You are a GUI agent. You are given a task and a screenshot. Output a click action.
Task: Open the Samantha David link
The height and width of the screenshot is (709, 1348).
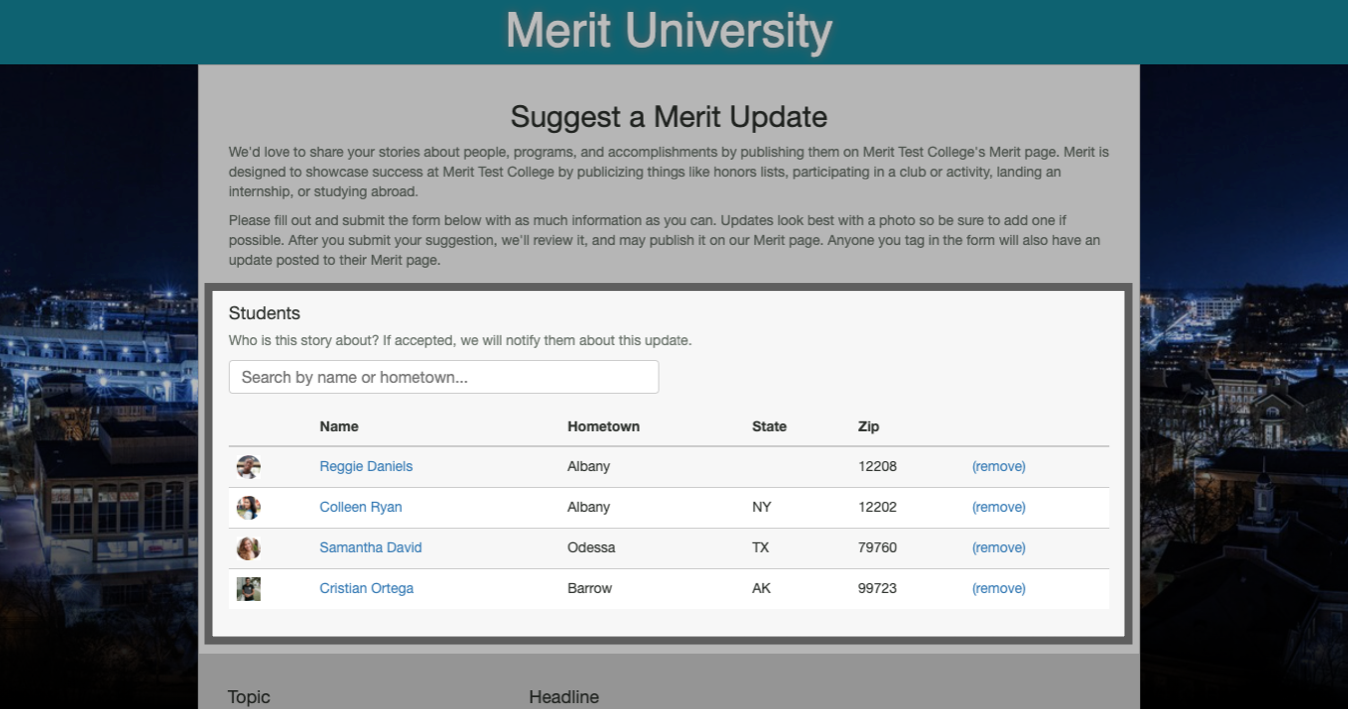point(371,548)
